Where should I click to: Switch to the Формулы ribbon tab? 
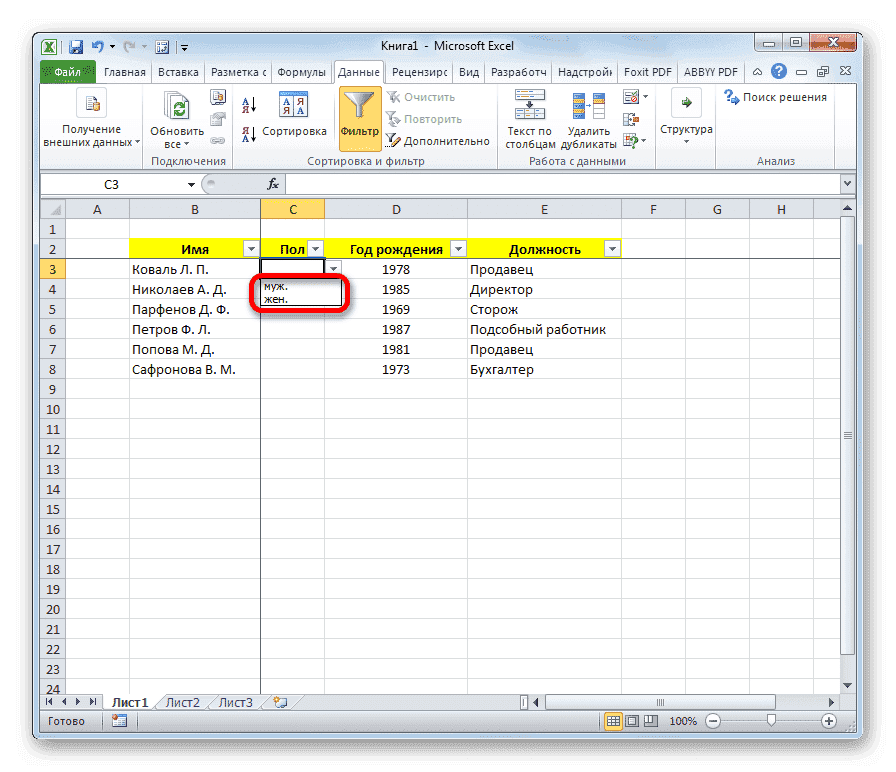pyautogui.click(x=303, y=71)
